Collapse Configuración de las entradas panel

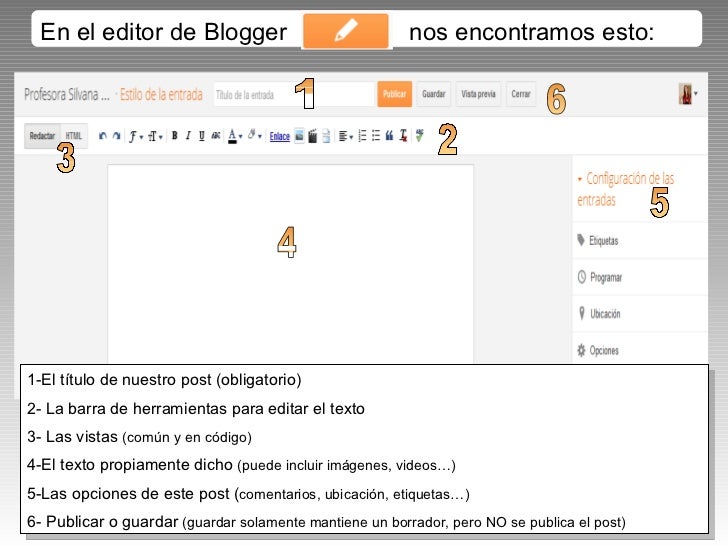point(625,189)
